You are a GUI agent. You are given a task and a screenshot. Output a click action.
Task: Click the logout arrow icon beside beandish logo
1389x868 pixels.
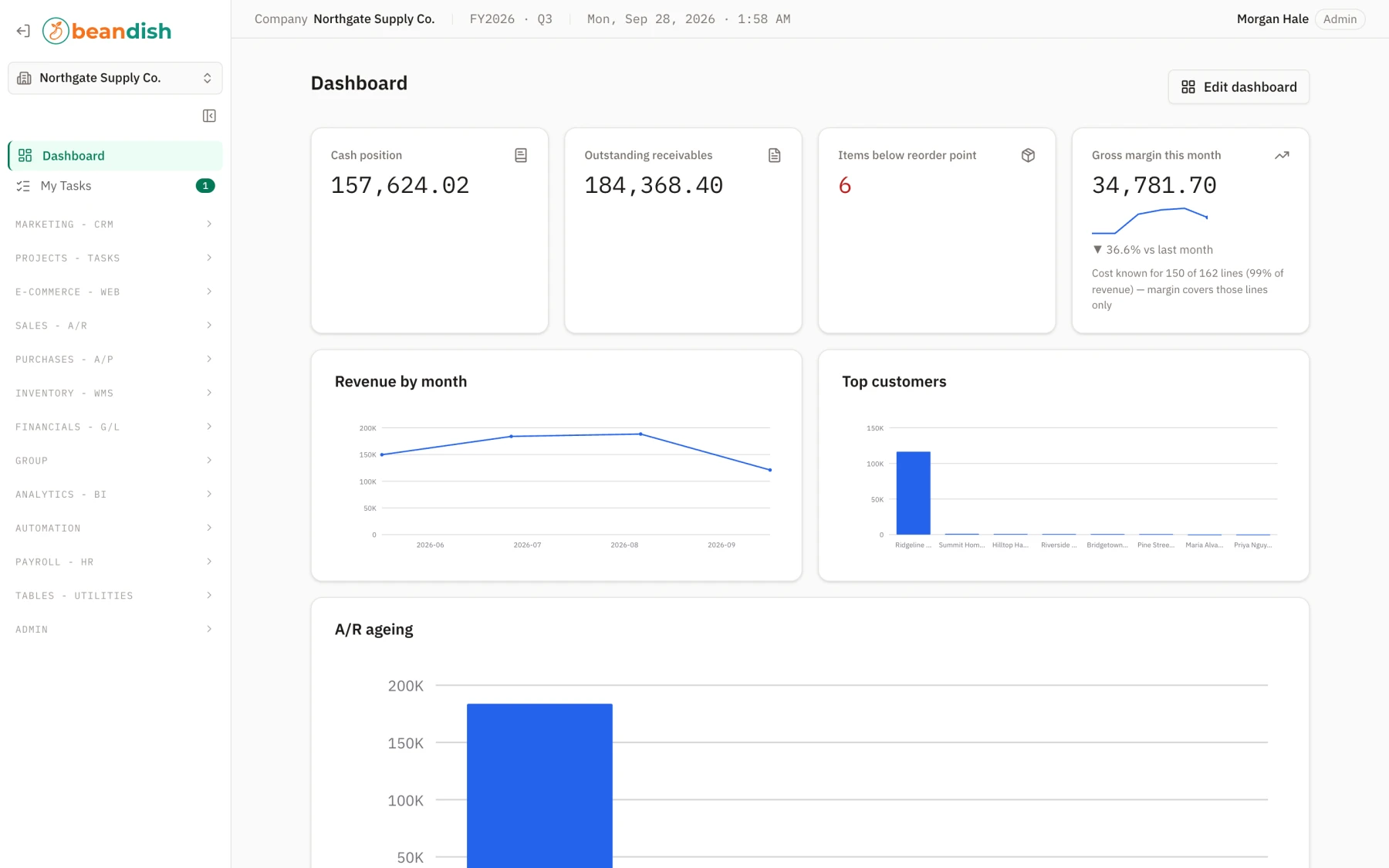pos(23,31)
